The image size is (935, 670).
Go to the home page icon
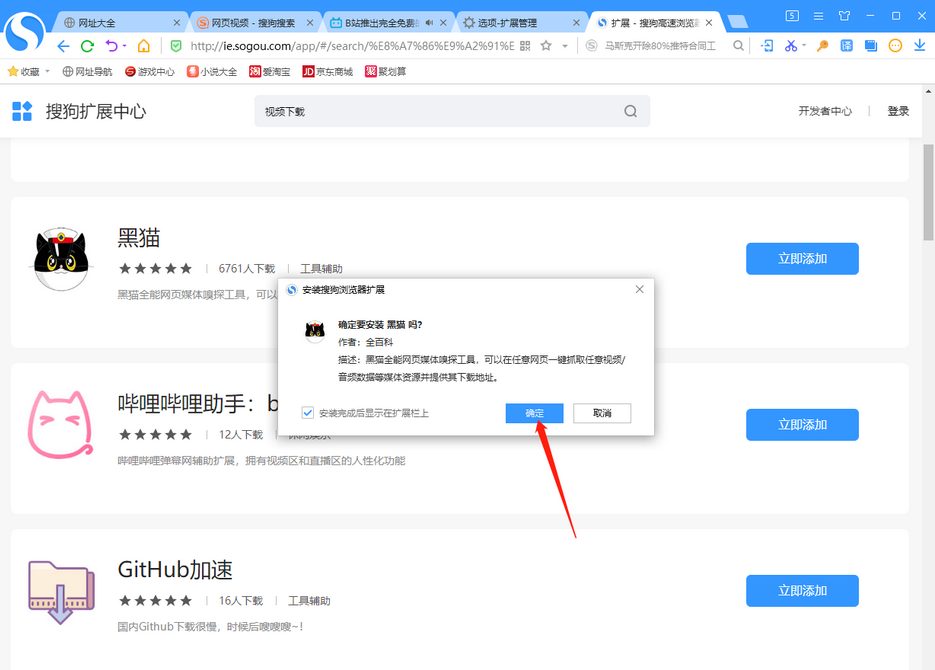tap(144, 46)
